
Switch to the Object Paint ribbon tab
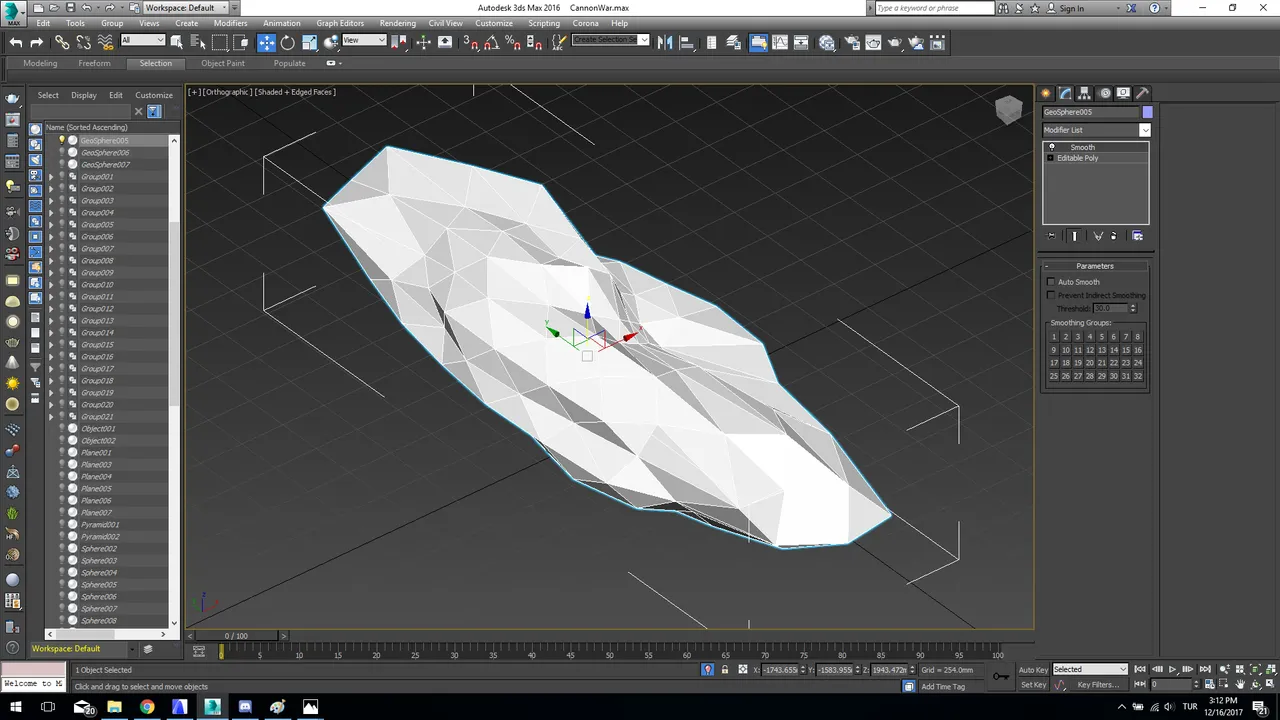pos(222,63)
